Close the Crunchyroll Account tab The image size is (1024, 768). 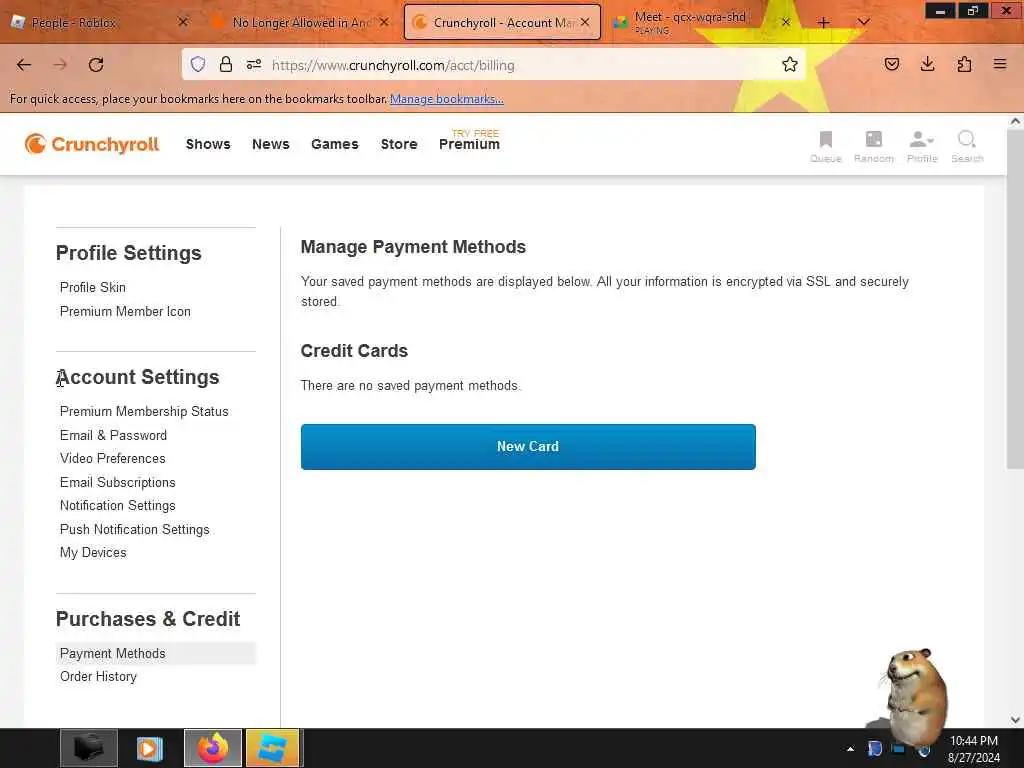[585, 22]
